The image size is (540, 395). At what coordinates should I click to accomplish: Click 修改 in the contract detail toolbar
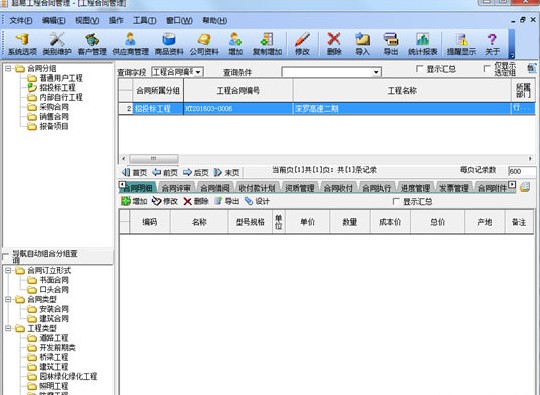pos(165,201)
